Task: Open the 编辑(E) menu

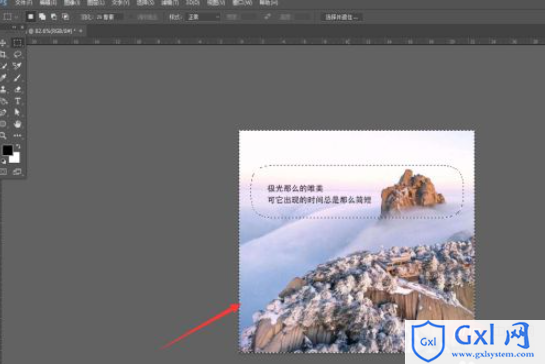Action: tap(48, 3)
